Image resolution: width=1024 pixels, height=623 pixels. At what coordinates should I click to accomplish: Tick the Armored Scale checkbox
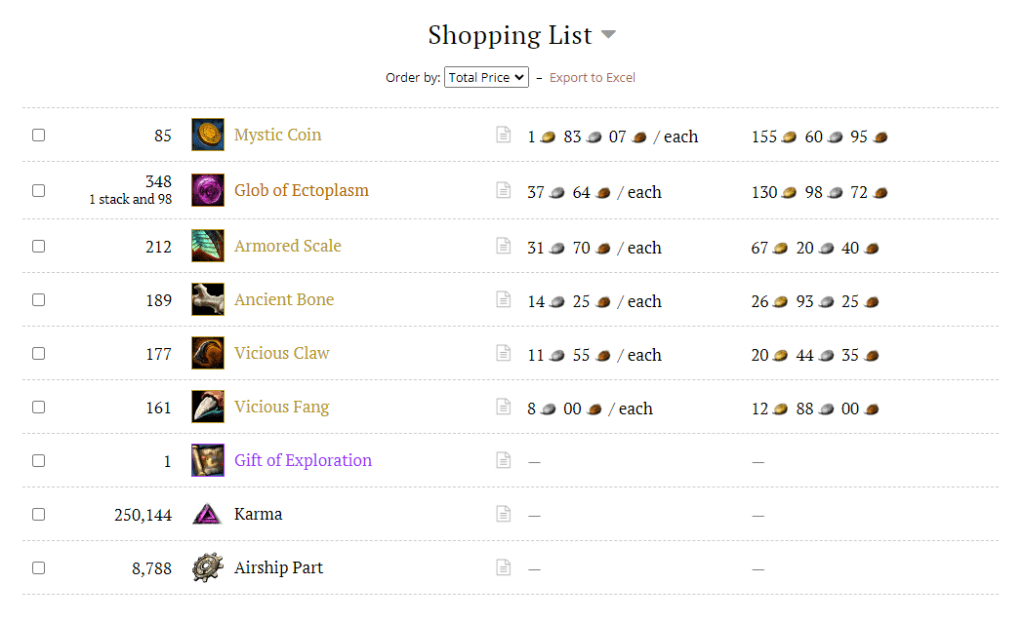(x=38, y=246)
